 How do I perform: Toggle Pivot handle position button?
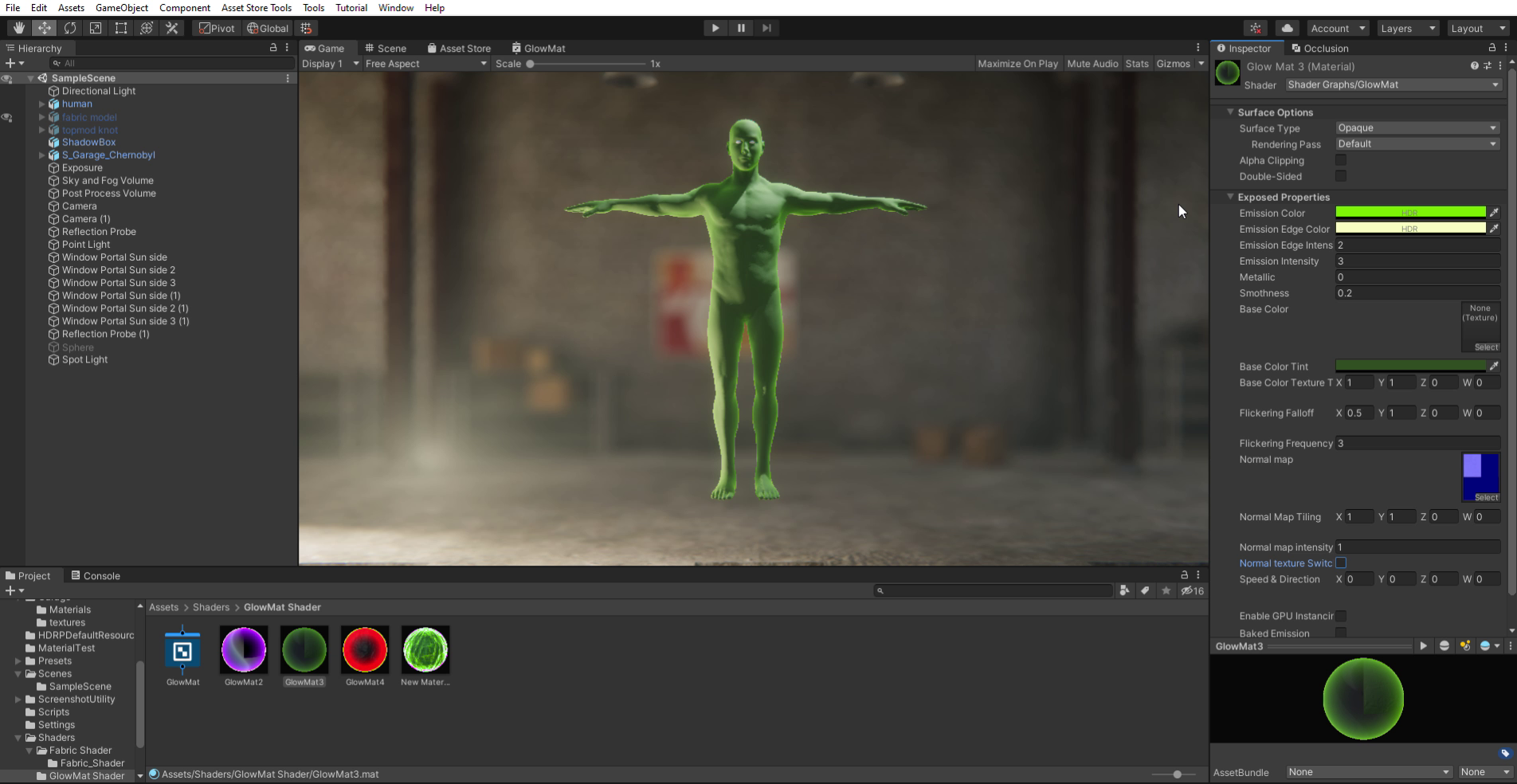click(218, 28)
